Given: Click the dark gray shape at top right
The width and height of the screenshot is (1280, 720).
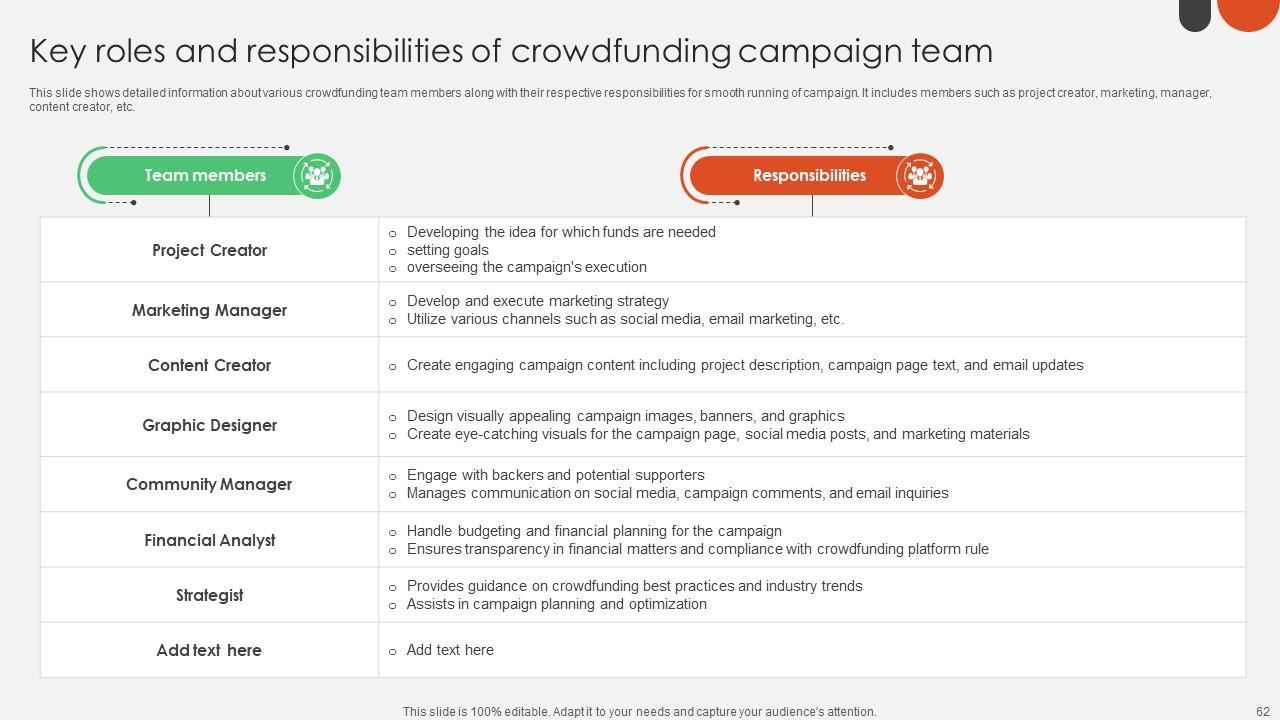Looking at the screenshot, I should click(x=1194, y=13).
